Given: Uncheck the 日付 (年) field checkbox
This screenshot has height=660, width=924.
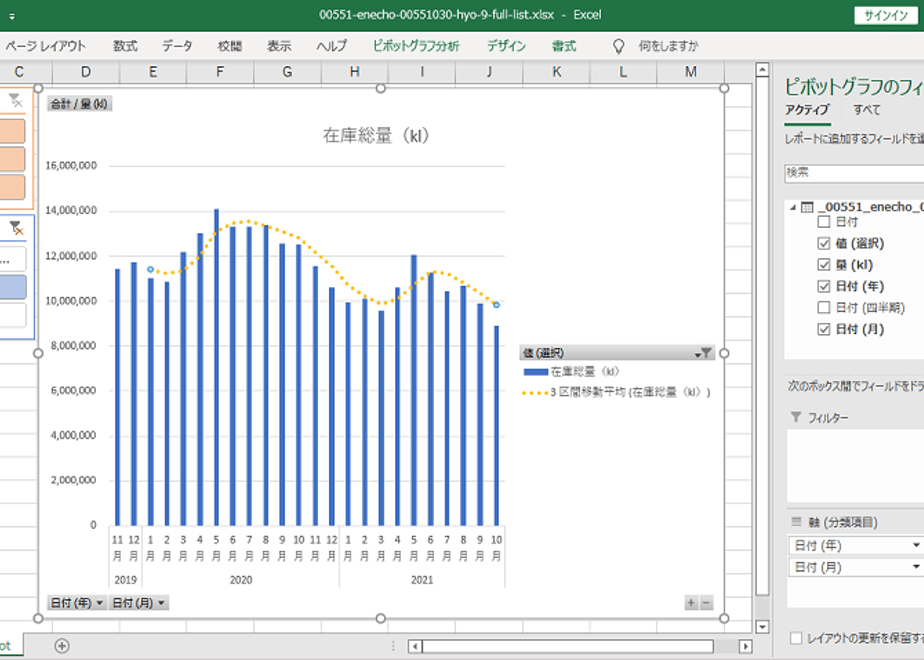Looking at the screenshot, I should pyautogui.click(x=824, y=286).
